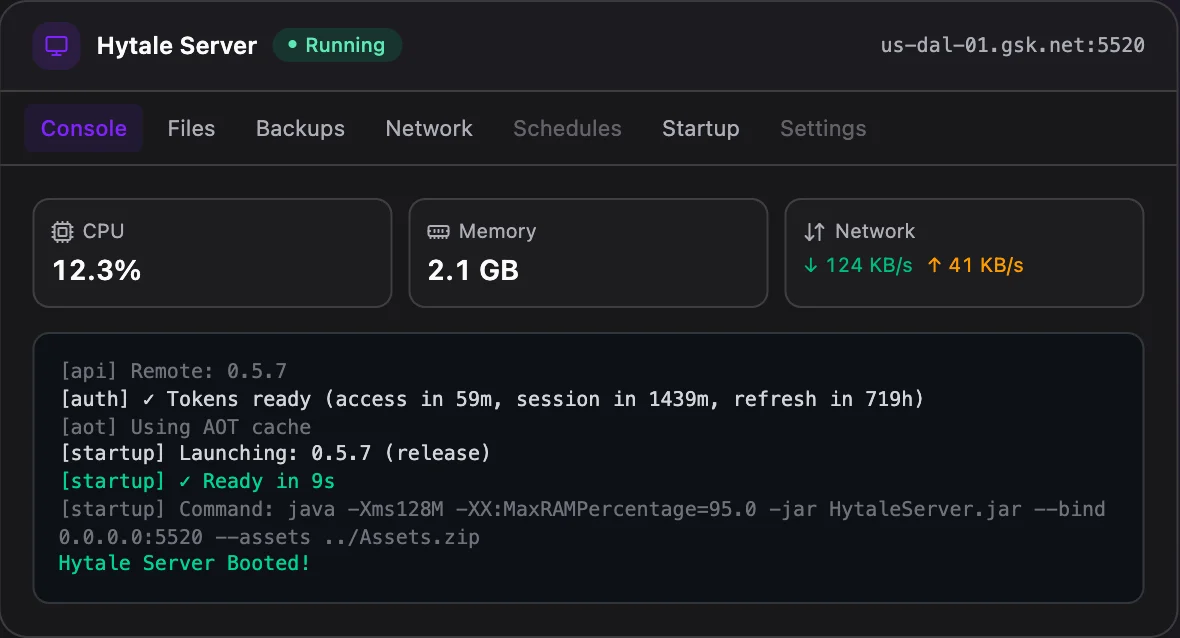The image size is (1180, 638).
Task: Click the purple server monitor icon
Action: (x=56, y=46)
